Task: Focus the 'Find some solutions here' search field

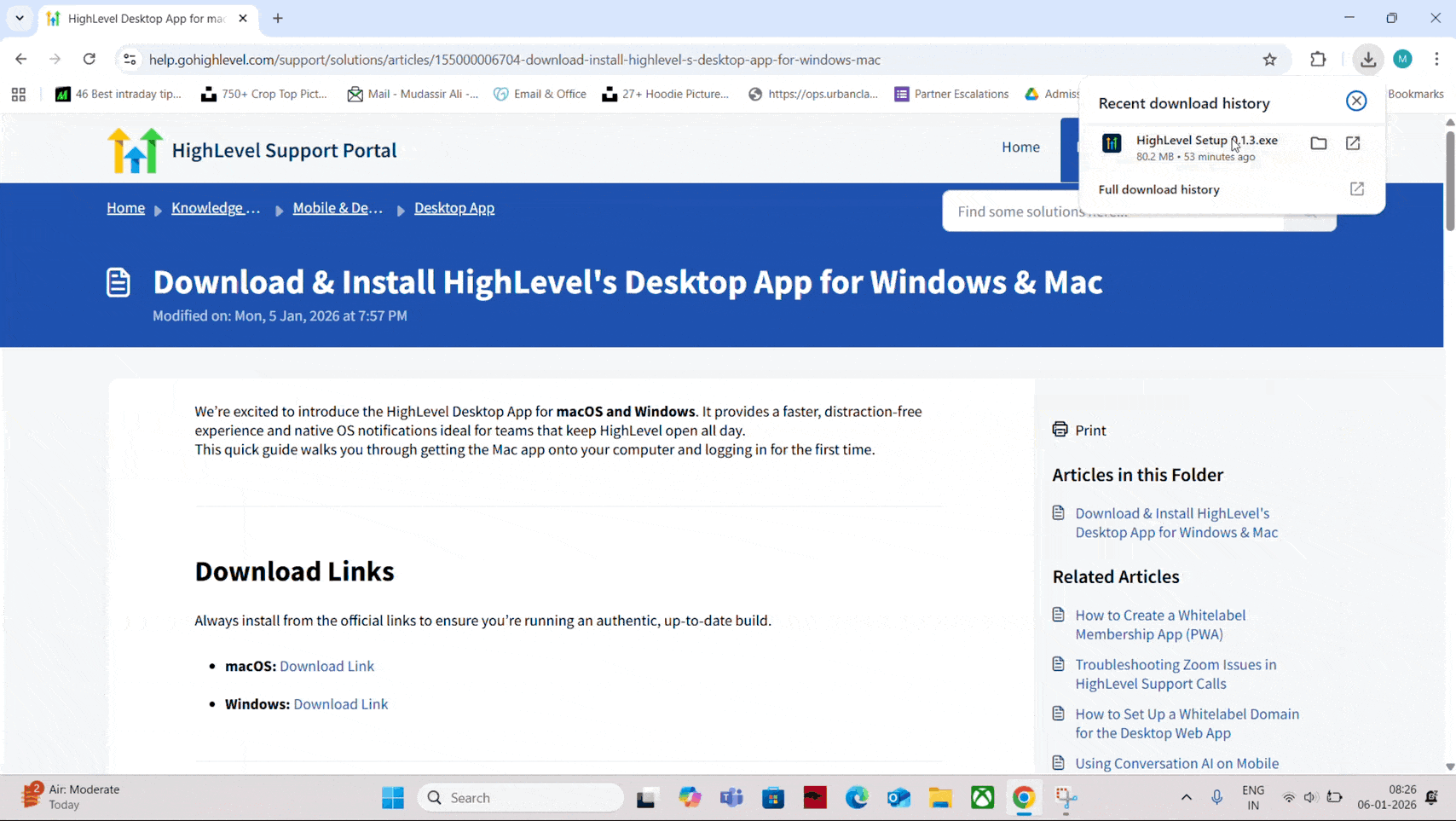Action: pyautogui.click(x=1112, y=211)
